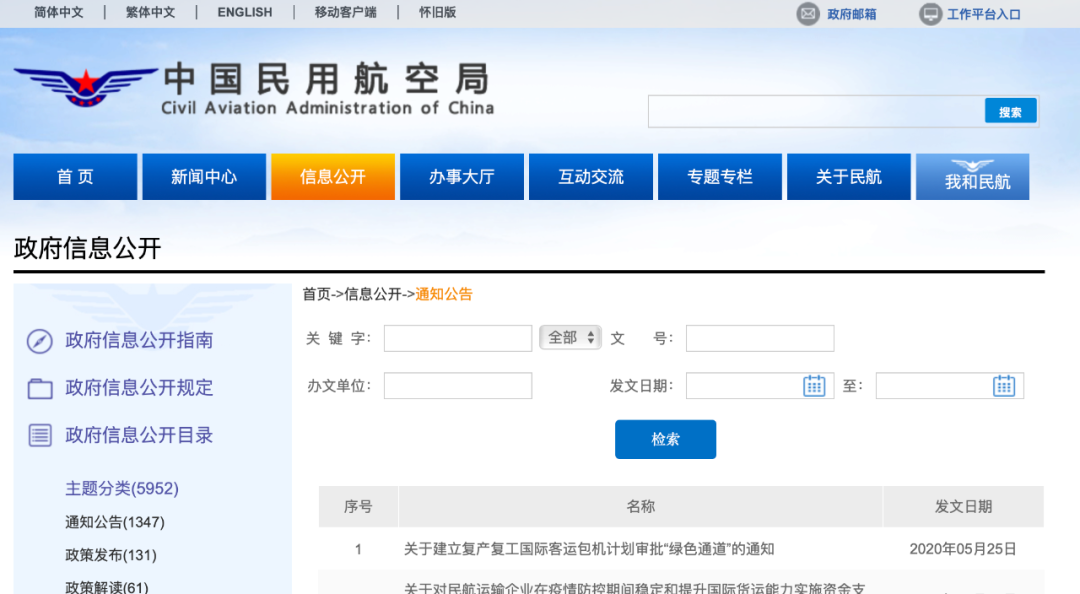Click the 发文日期 column header
This screenshot has height=594, width=1080.
(963, 506)
